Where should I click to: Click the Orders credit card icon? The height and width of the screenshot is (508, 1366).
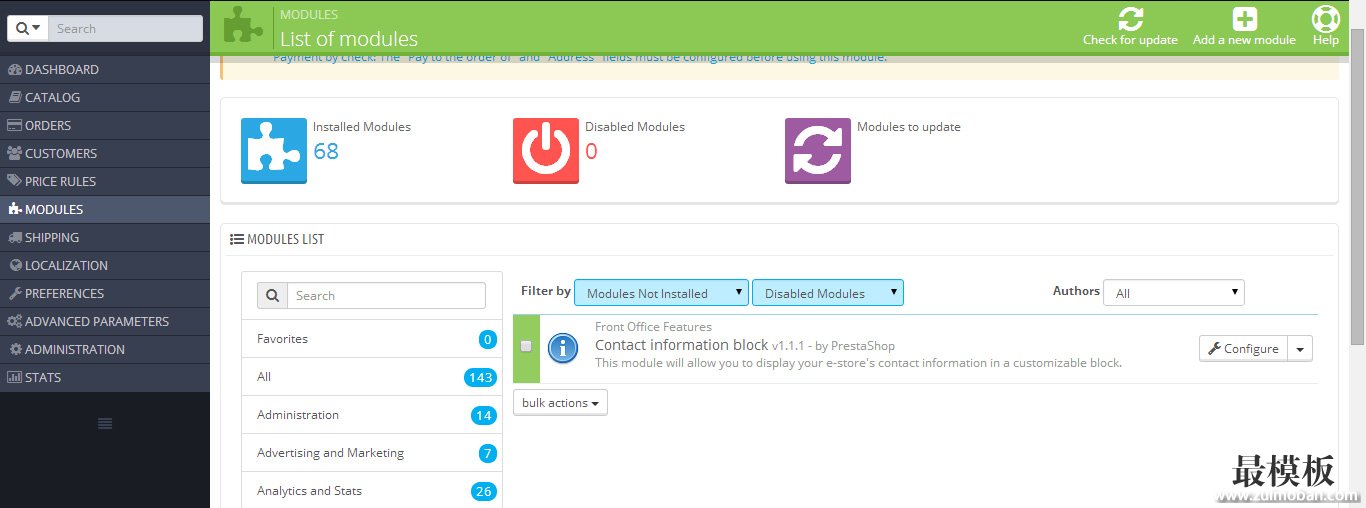(14, 126)
